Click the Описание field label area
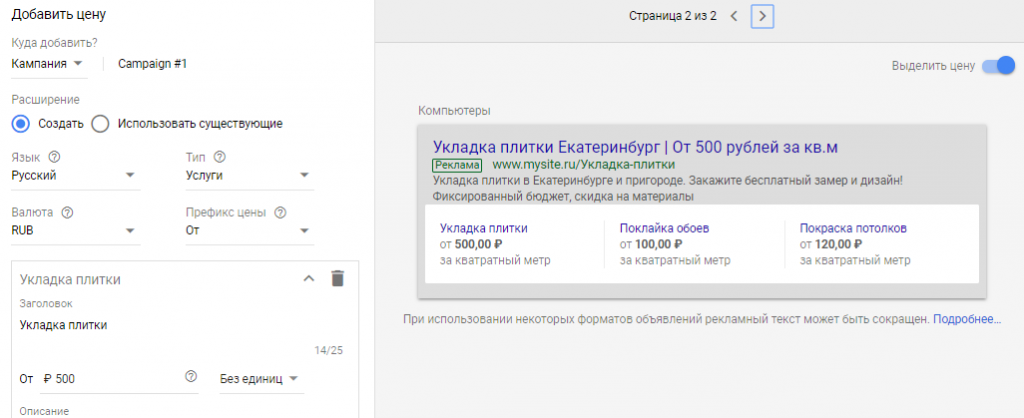 point(44,411)
